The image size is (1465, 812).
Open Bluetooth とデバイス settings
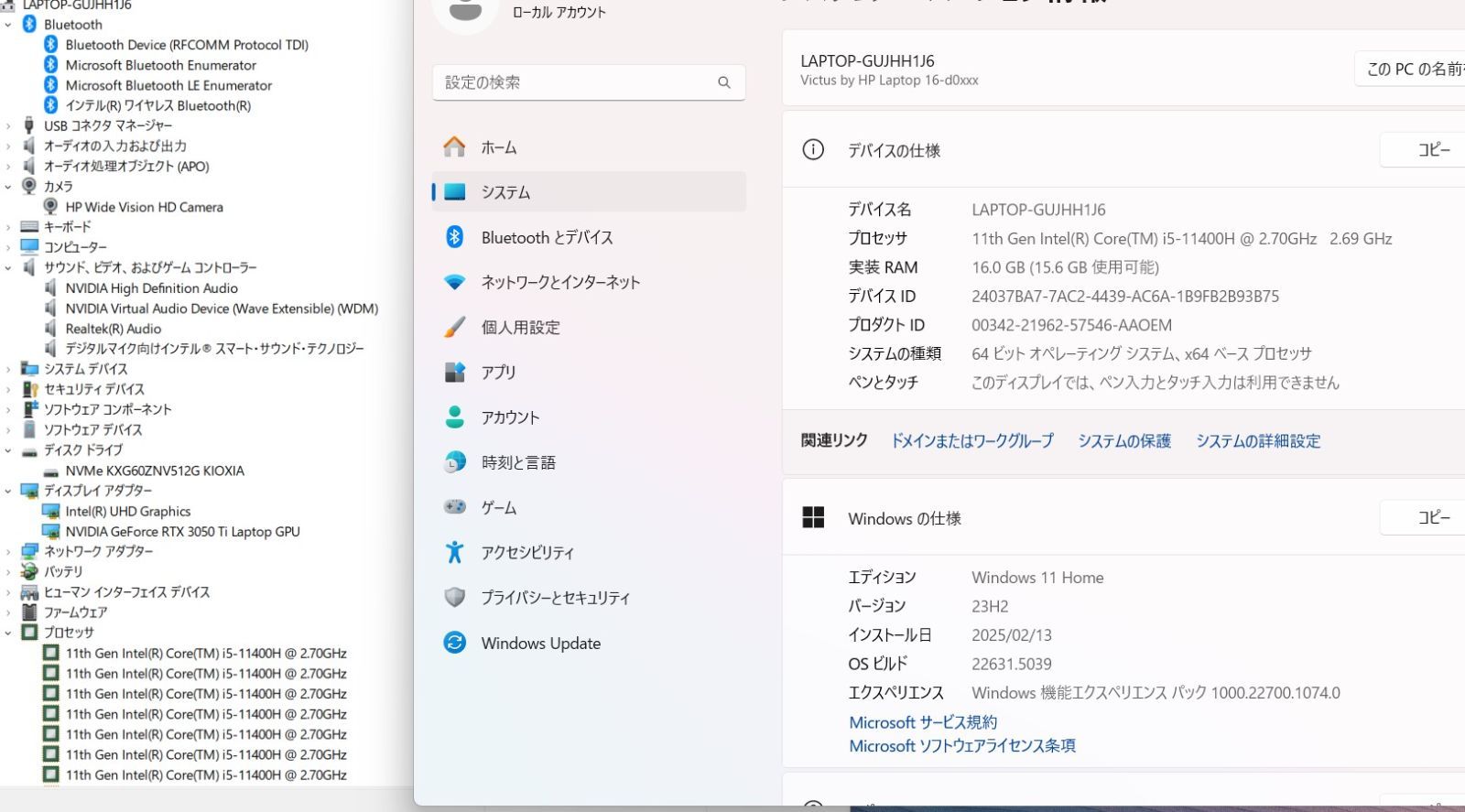589,237
